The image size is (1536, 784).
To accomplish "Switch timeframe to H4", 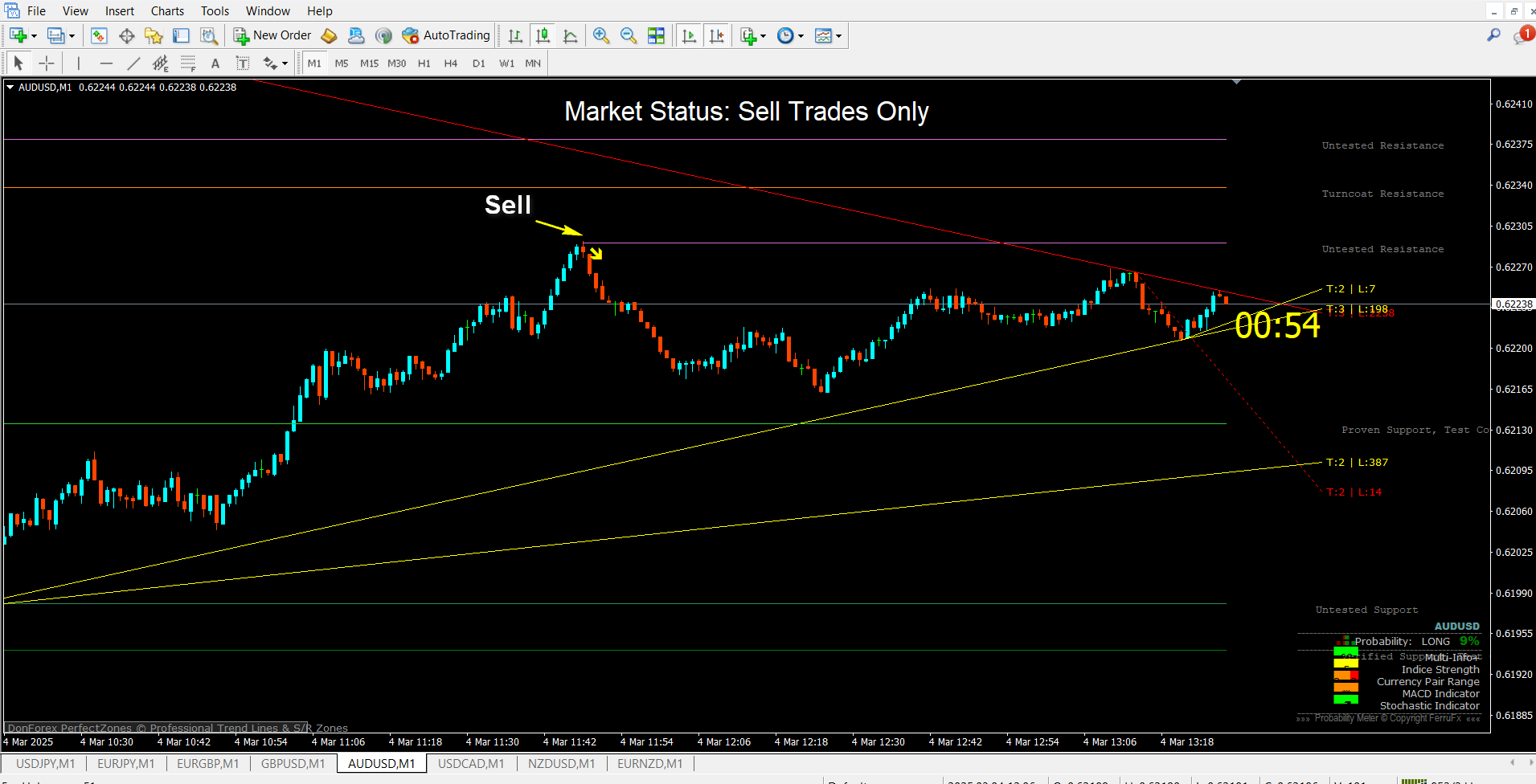I will point(450,63).
